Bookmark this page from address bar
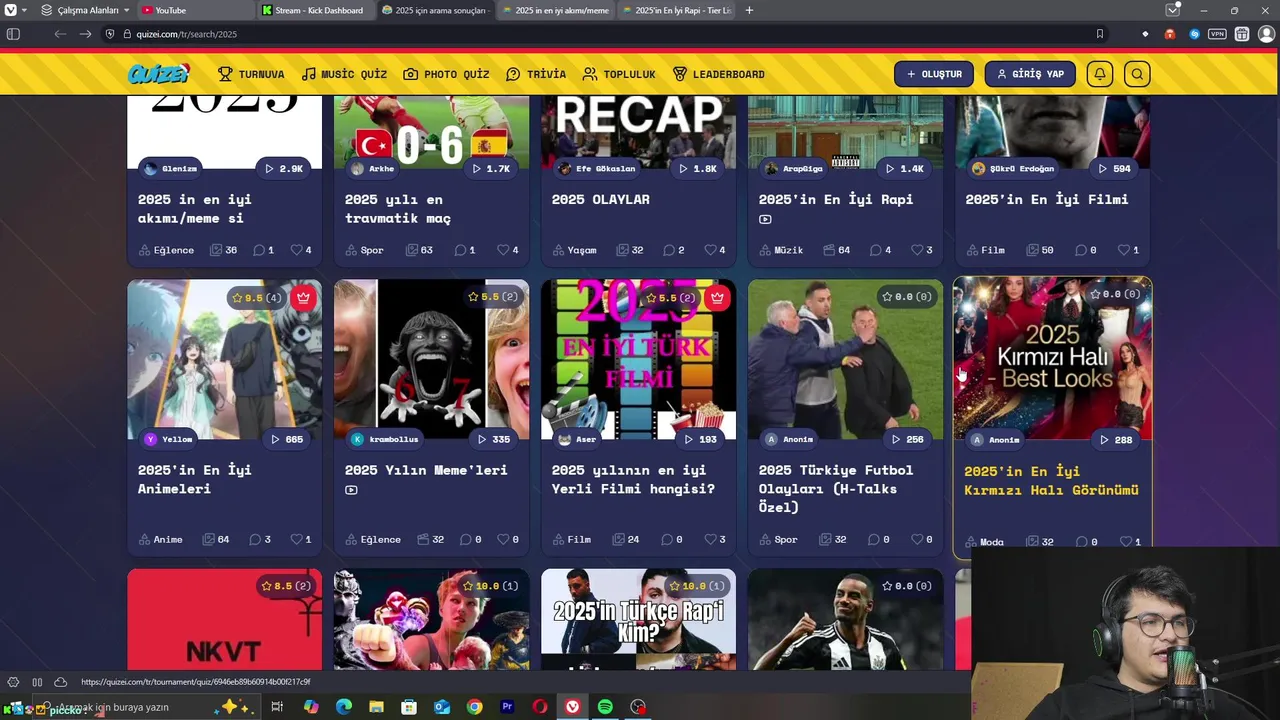The height and width of the screenshot is (720, 1280). coord(1100,34)
